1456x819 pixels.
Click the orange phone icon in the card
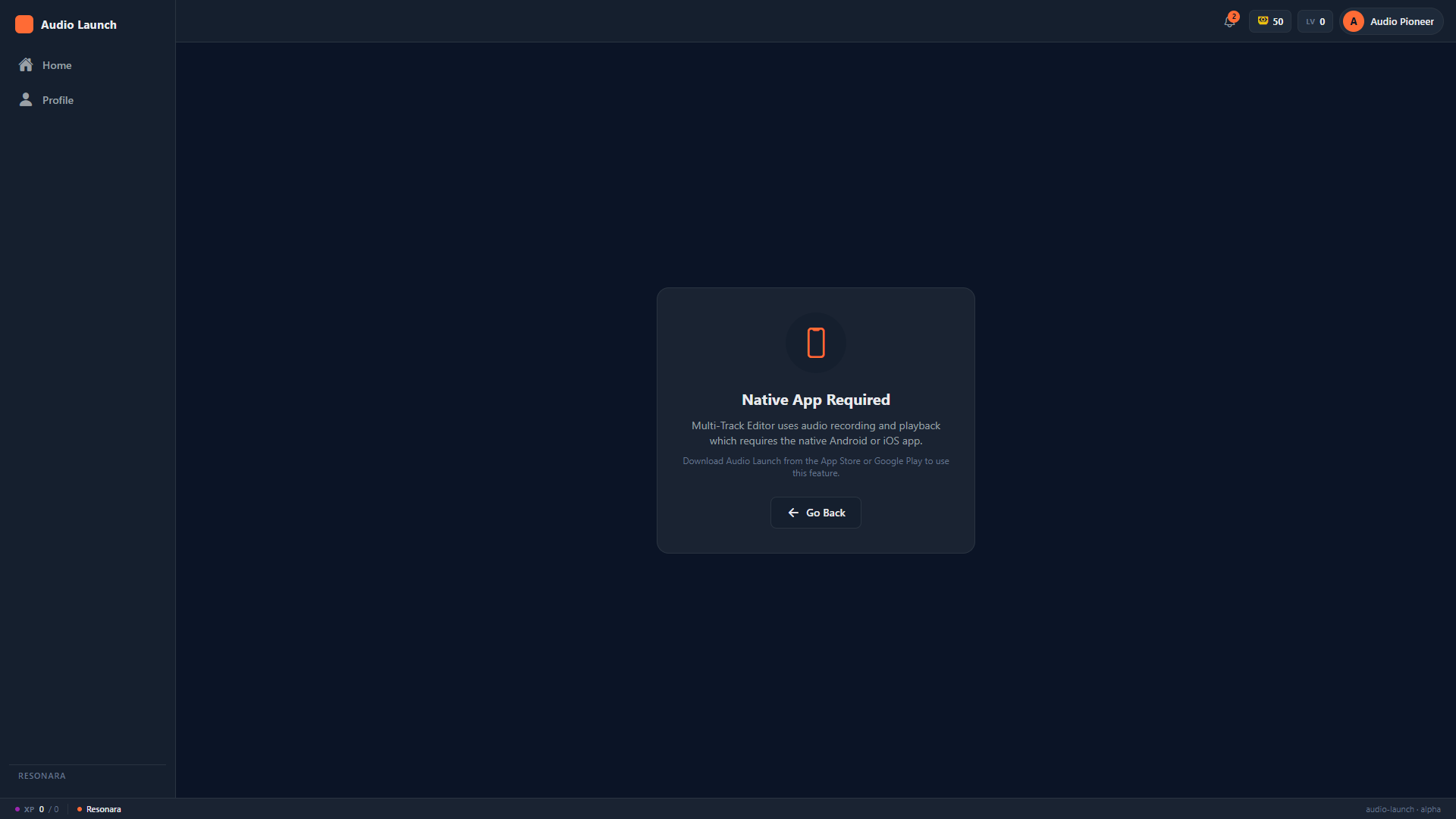[x=816, y=343]
